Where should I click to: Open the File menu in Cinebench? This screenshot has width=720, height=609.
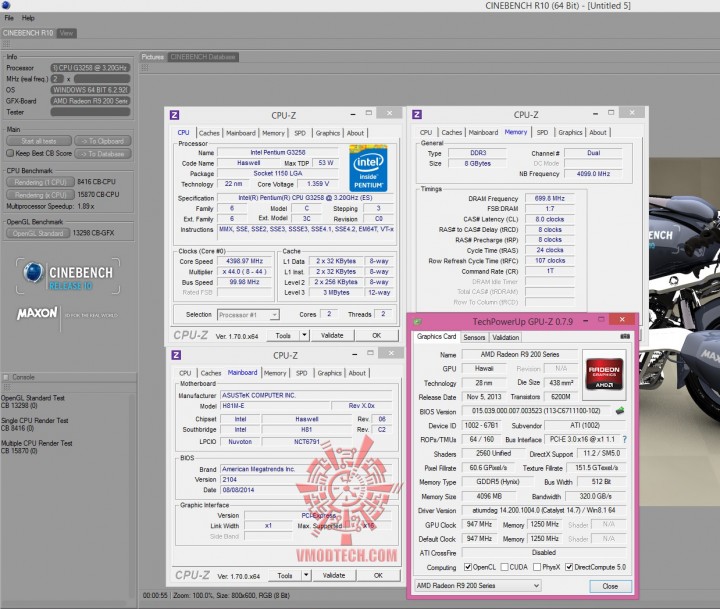(9, 18)
